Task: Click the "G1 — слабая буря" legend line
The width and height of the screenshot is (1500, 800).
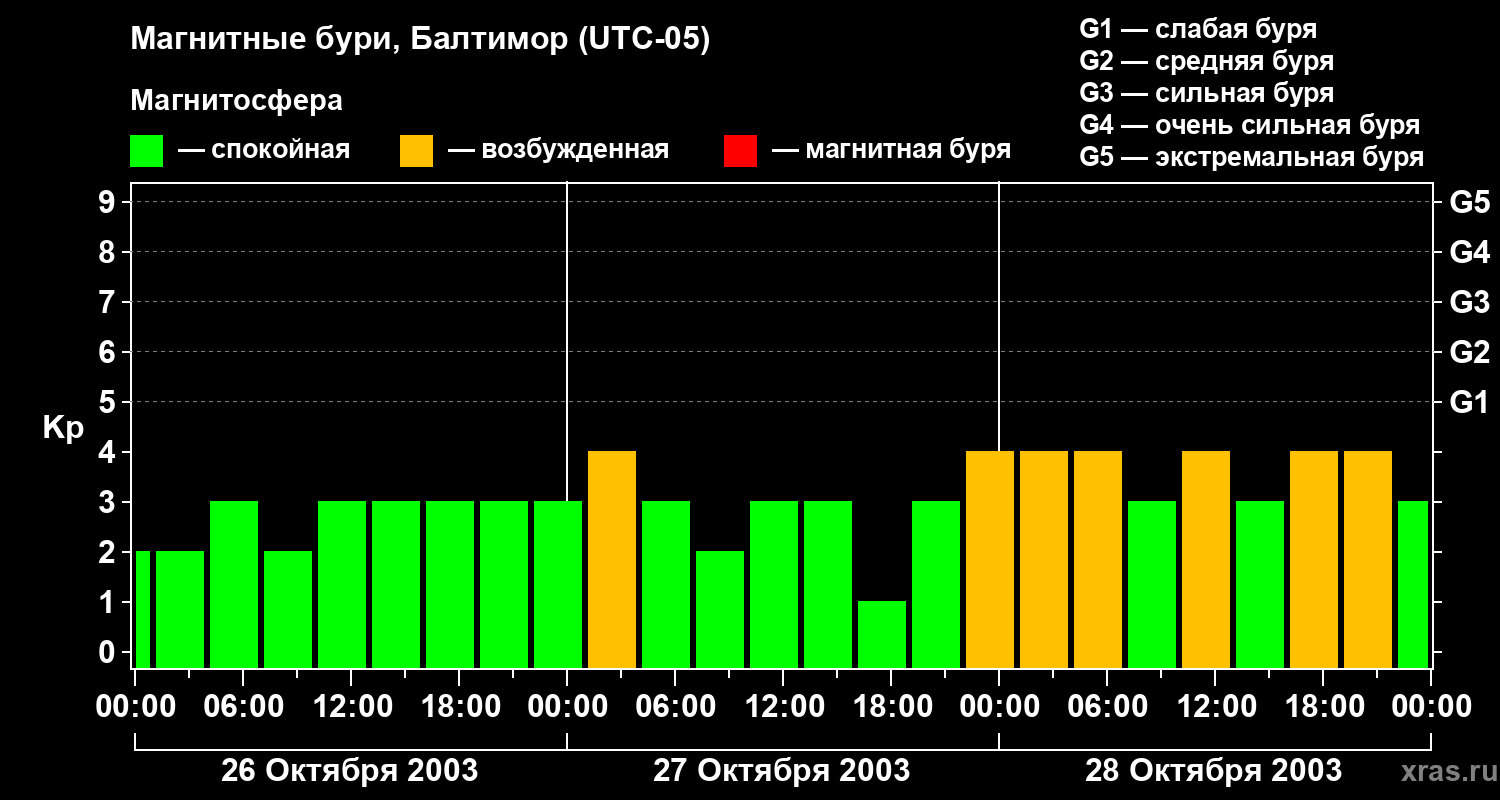Action: tap(1197, 29)
